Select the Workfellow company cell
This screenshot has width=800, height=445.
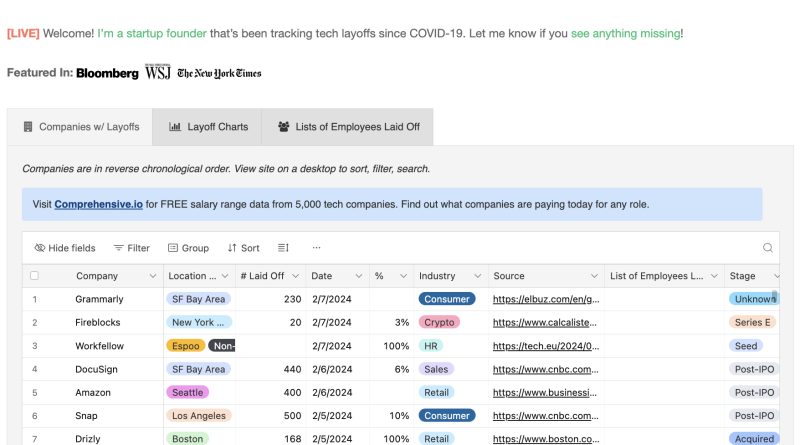coord(99,346)
